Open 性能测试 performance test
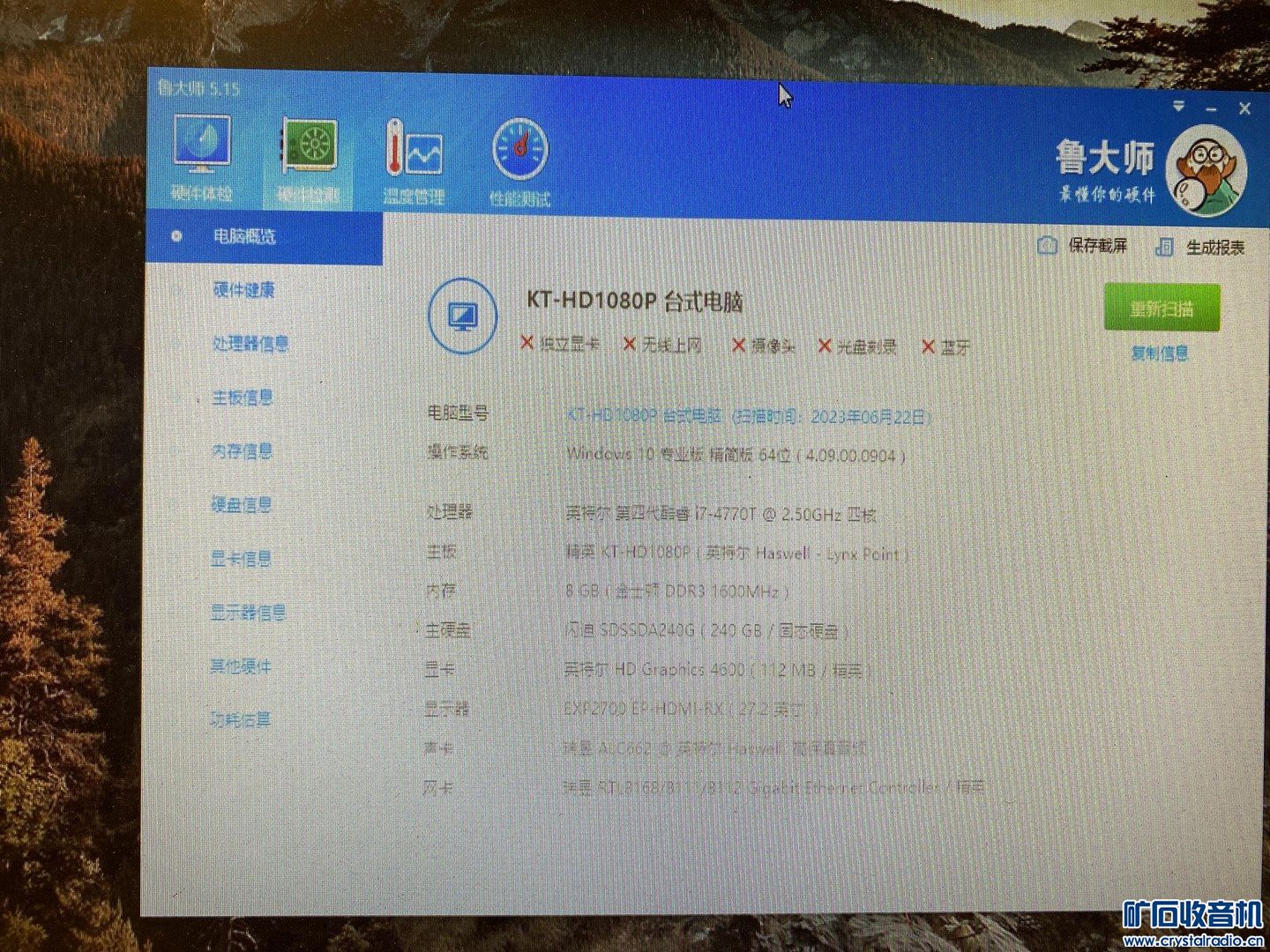Screen dimensions: 1270x952 click(519, 163)
